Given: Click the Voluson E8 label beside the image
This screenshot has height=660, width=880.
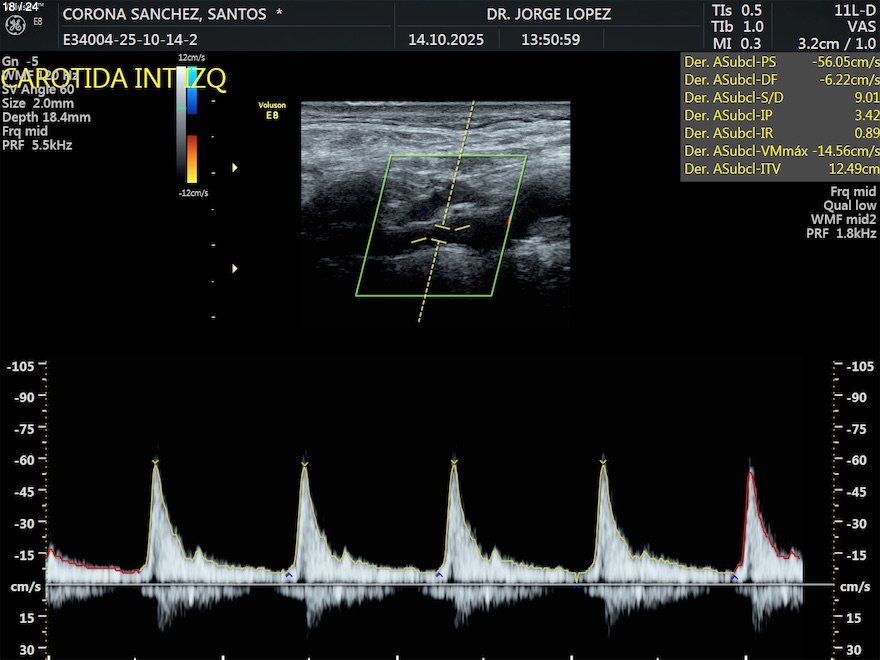Looking at the screenshot, I should (x=272, y=112).
